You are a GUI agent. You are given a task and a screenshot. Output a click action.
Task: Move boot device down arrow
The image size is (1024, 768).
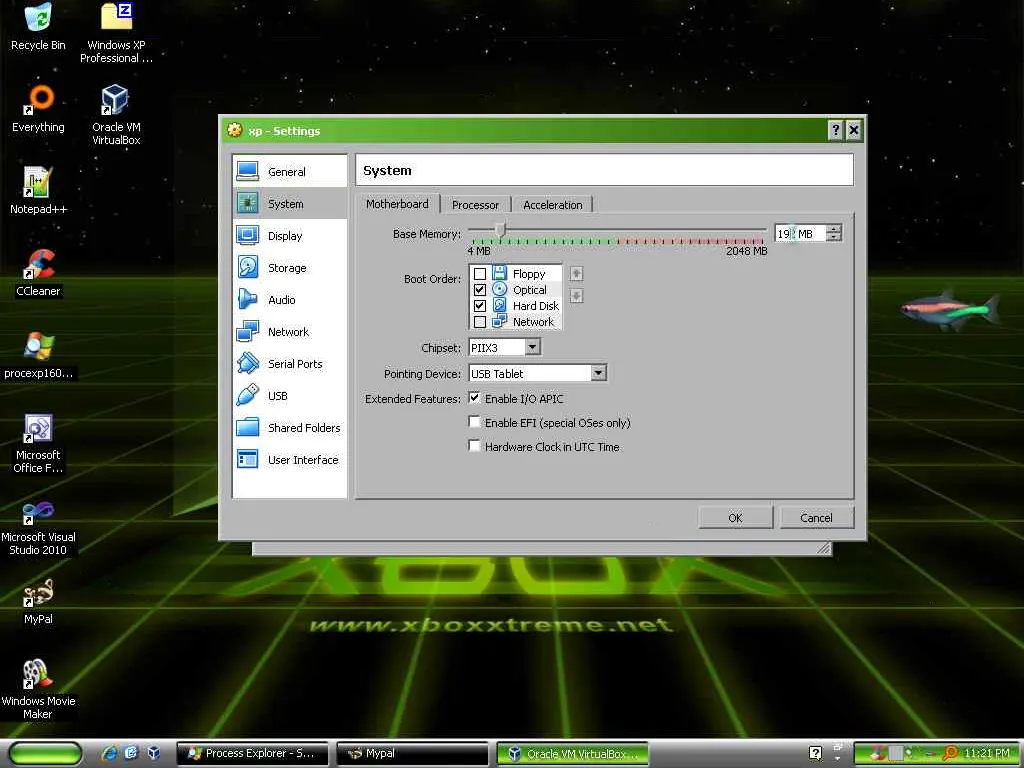576,296
